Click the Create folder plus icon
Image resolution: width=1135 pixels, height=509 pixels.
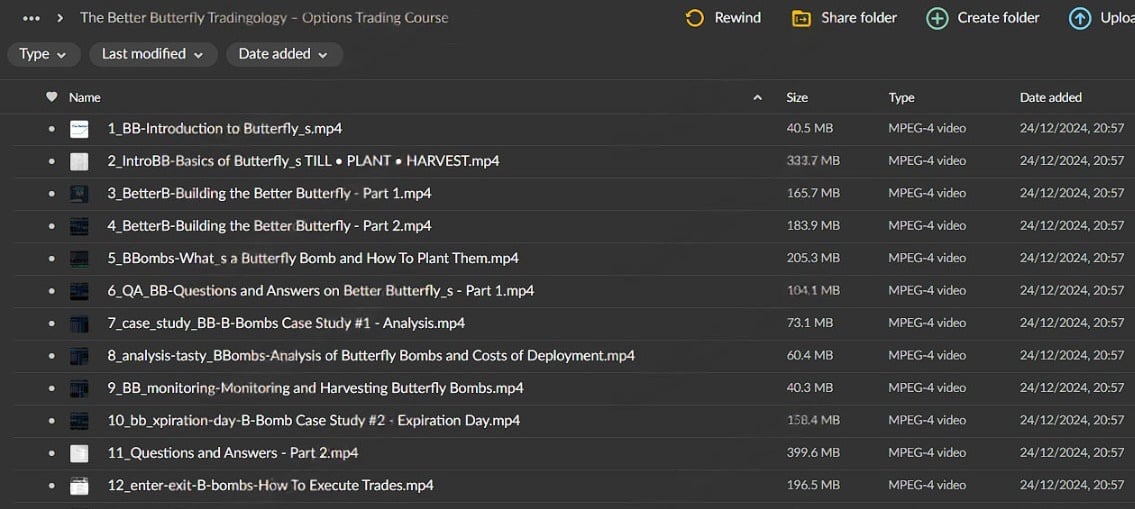point(937,18)
